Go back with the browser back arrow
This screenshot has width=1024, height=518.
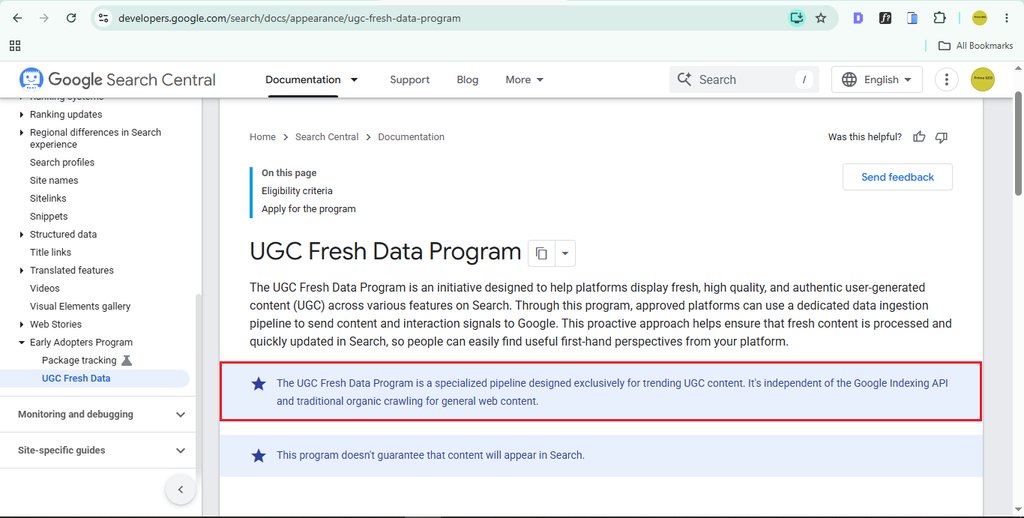coord(17,18)
